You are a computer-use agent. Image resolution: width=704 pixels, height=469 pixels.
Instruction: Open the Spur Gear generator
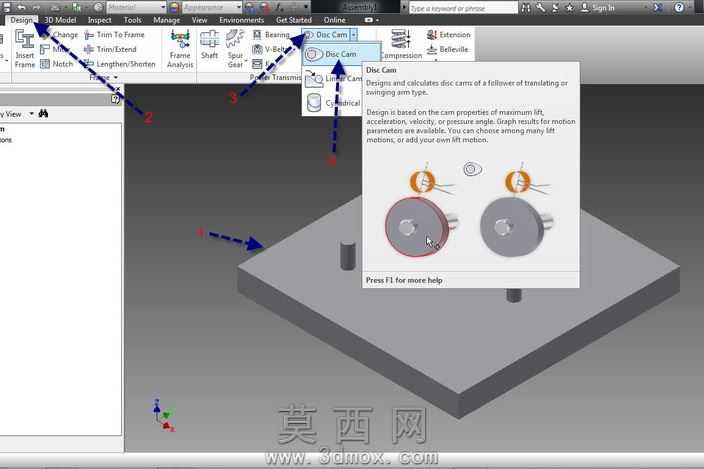pyautogui.click(x=235, y=48)
